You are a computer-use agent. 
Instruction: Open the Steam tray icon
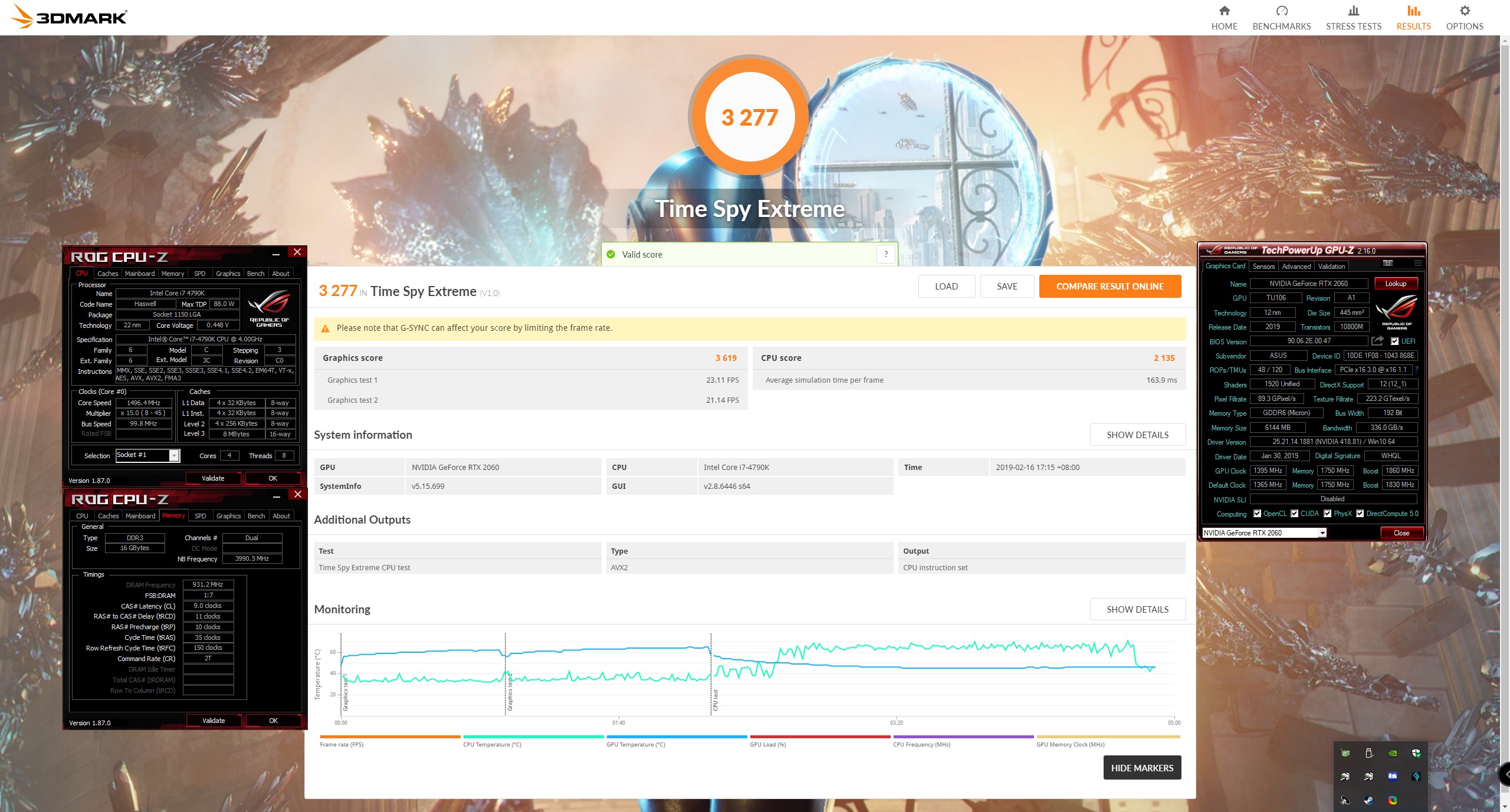point(1369,800)
